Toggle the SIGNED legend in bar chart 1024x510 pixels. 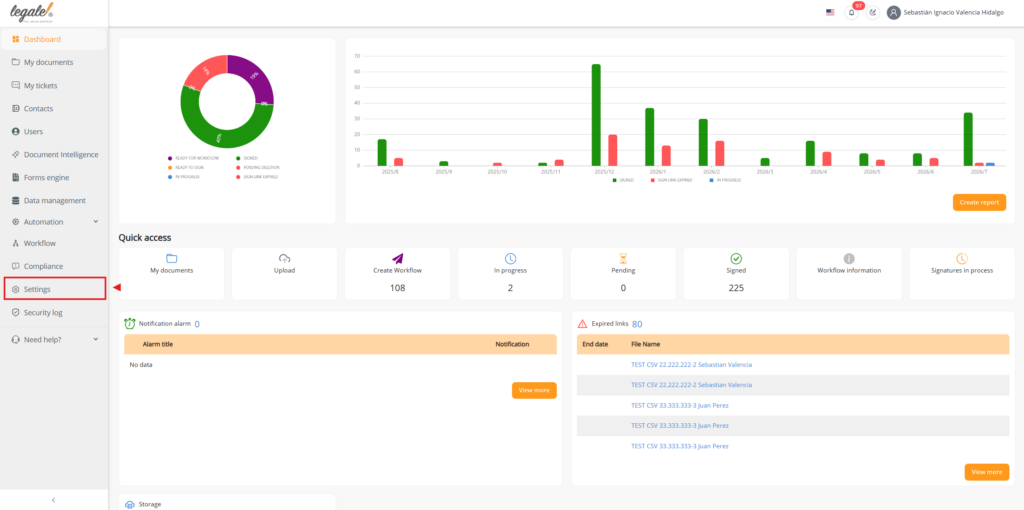623,180
